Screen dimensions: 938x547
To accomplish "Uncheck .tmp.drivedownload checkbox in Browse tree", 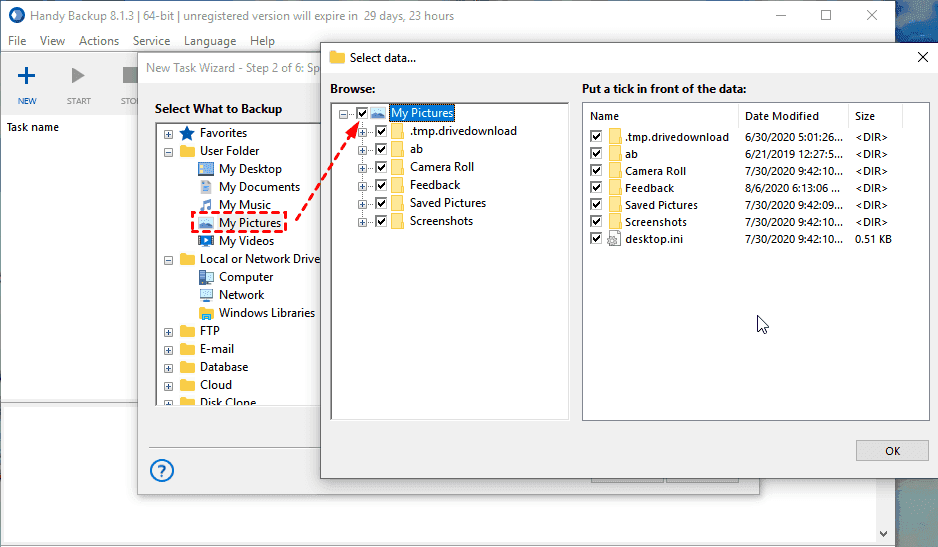I will [x=381, y=131].
